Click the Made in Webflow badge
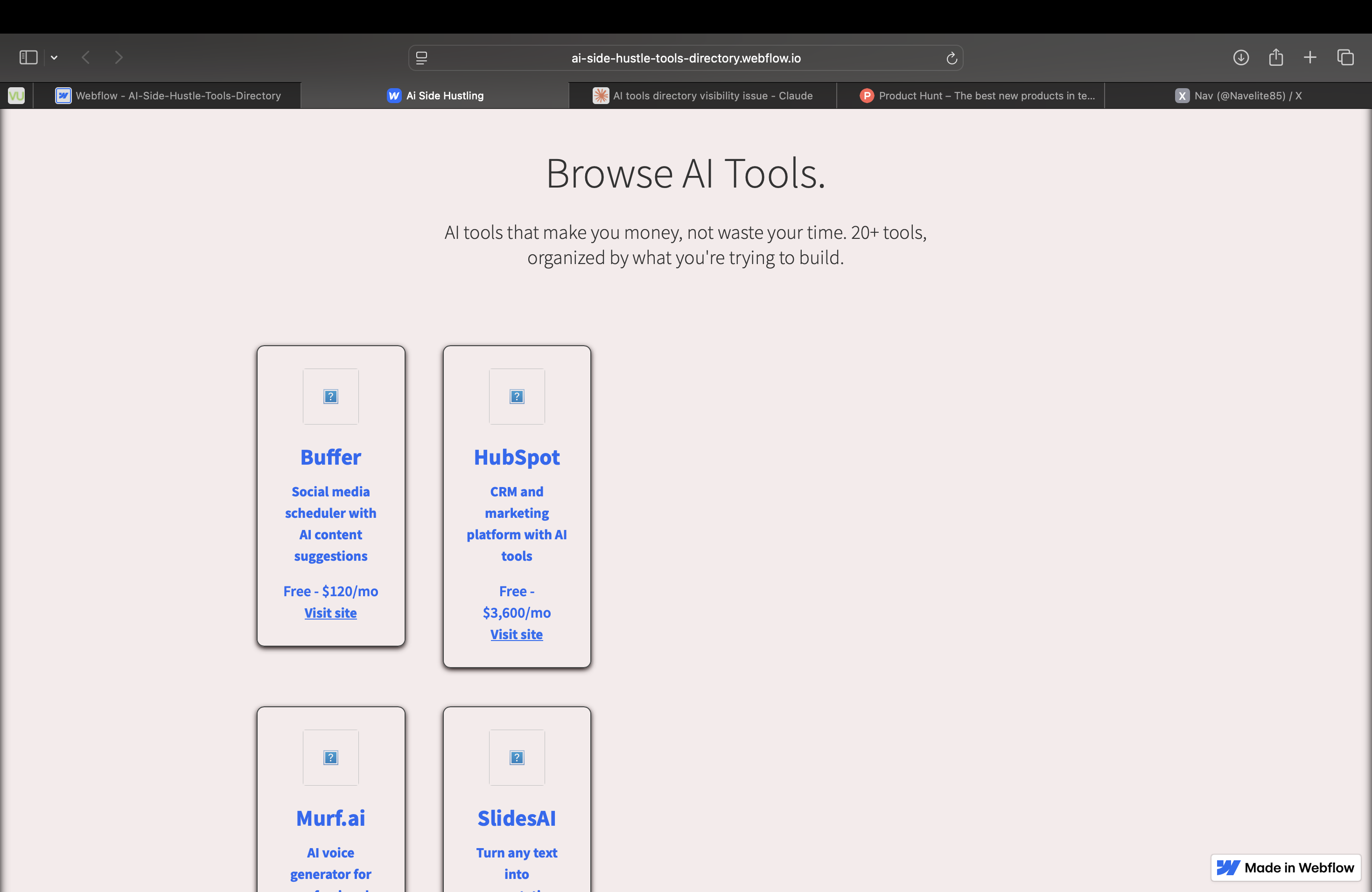Screen dimensions: 1372x892 1286,867
